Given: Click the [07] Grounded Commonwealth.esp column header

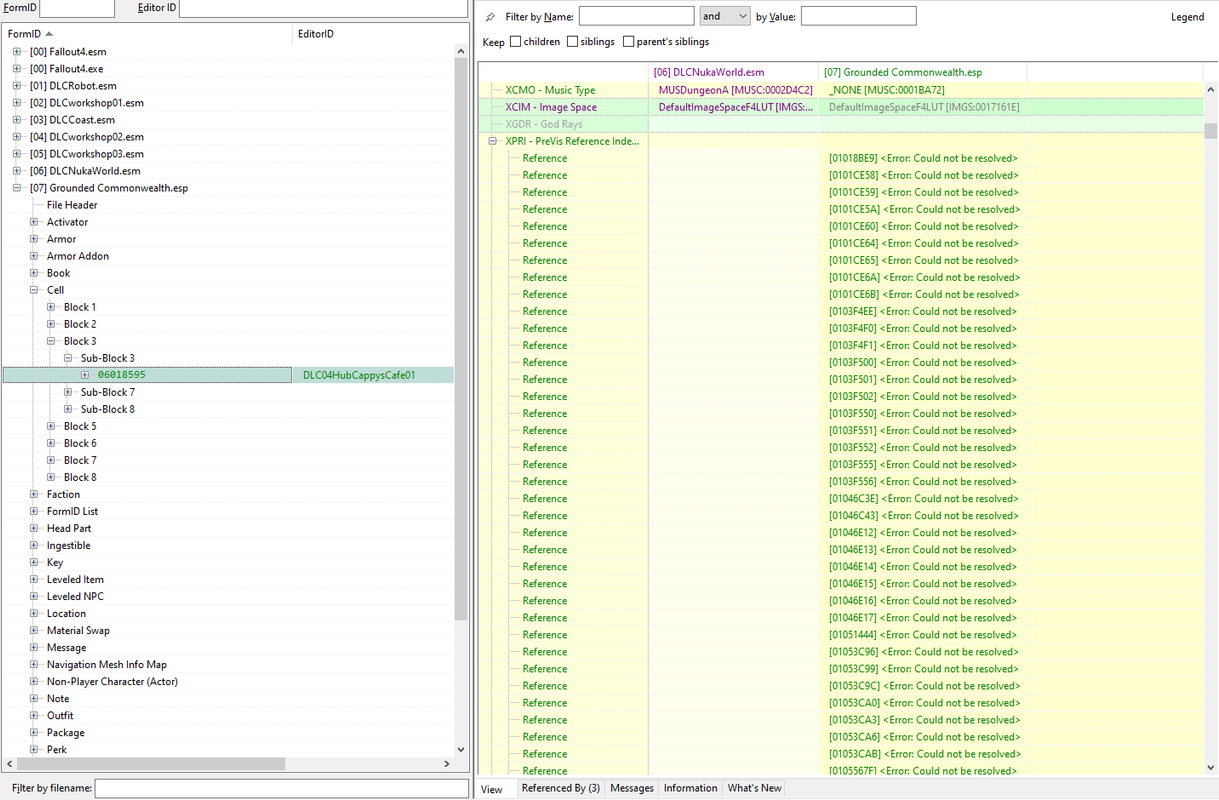Looking at the screenshot, I should tap(922, 72).
